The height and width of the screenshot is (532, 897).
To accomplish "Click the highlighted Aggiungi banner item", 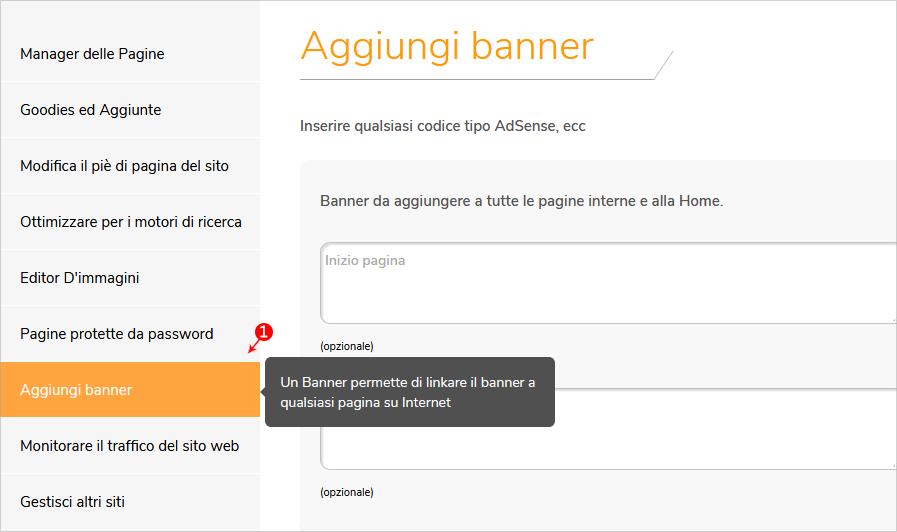I will (x=130, y=390).
